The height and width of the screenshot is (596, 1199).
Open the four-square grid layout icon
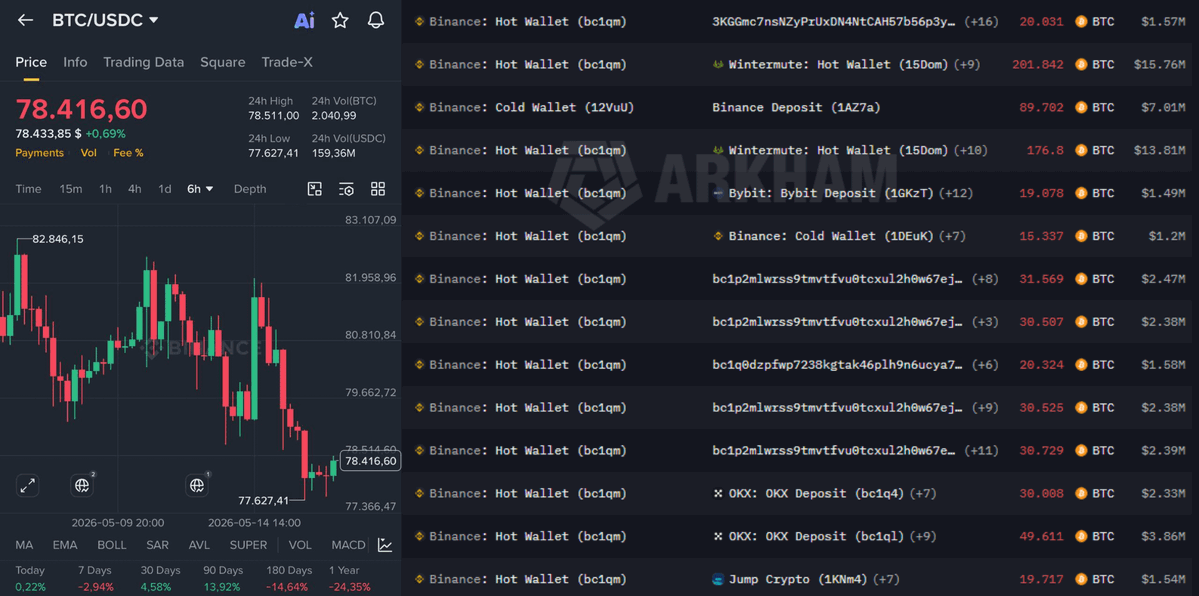click(378, 189)
